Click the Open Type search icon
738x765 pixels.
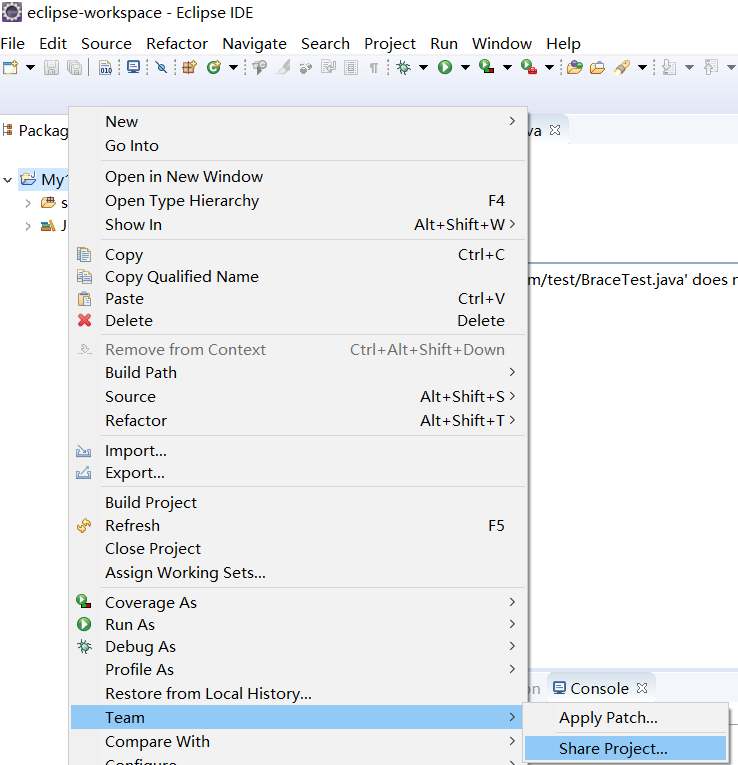(260, 67)
